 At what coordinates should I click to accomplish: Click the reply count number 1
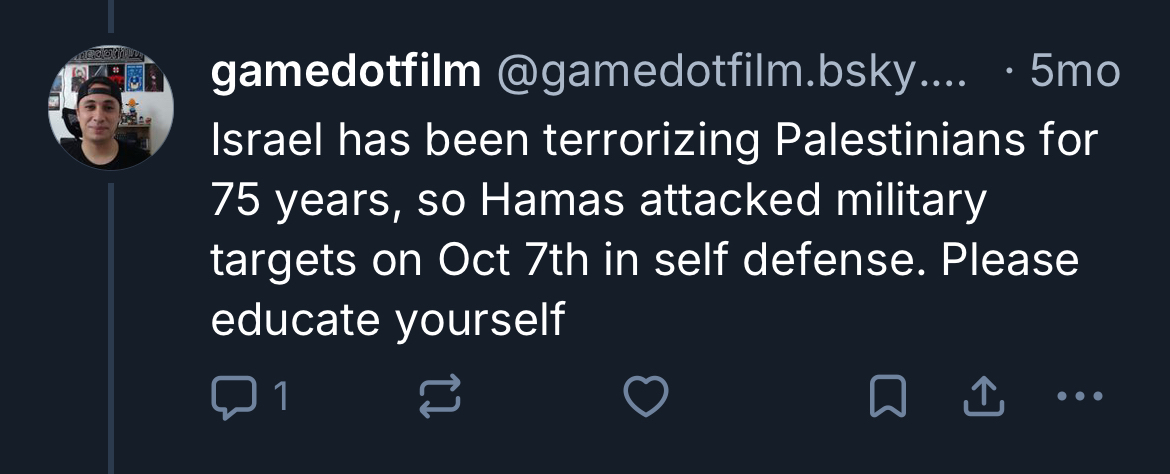(x=281, y=398)
